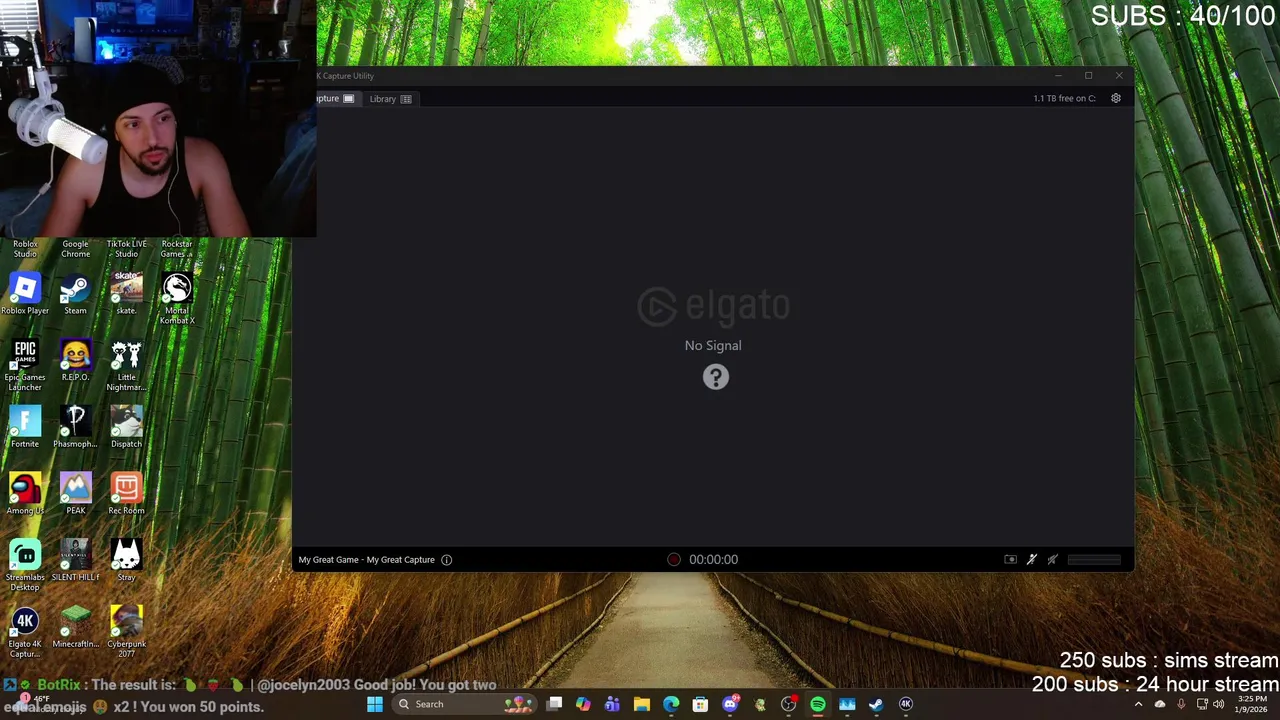Launch Mortal Kombat X desktop icon

click(x=177, y=299)
